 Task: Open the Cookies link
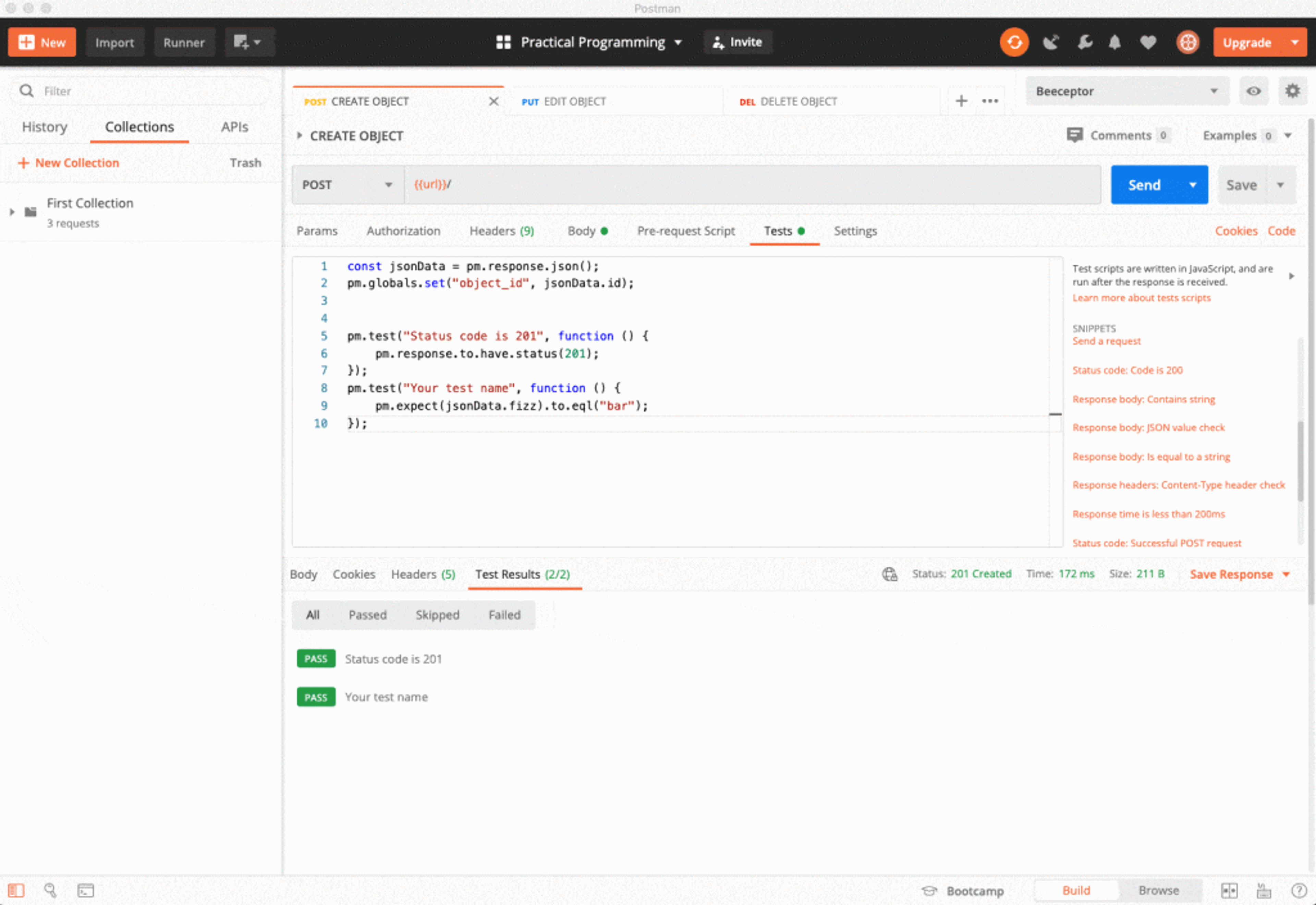[1235, 231]
